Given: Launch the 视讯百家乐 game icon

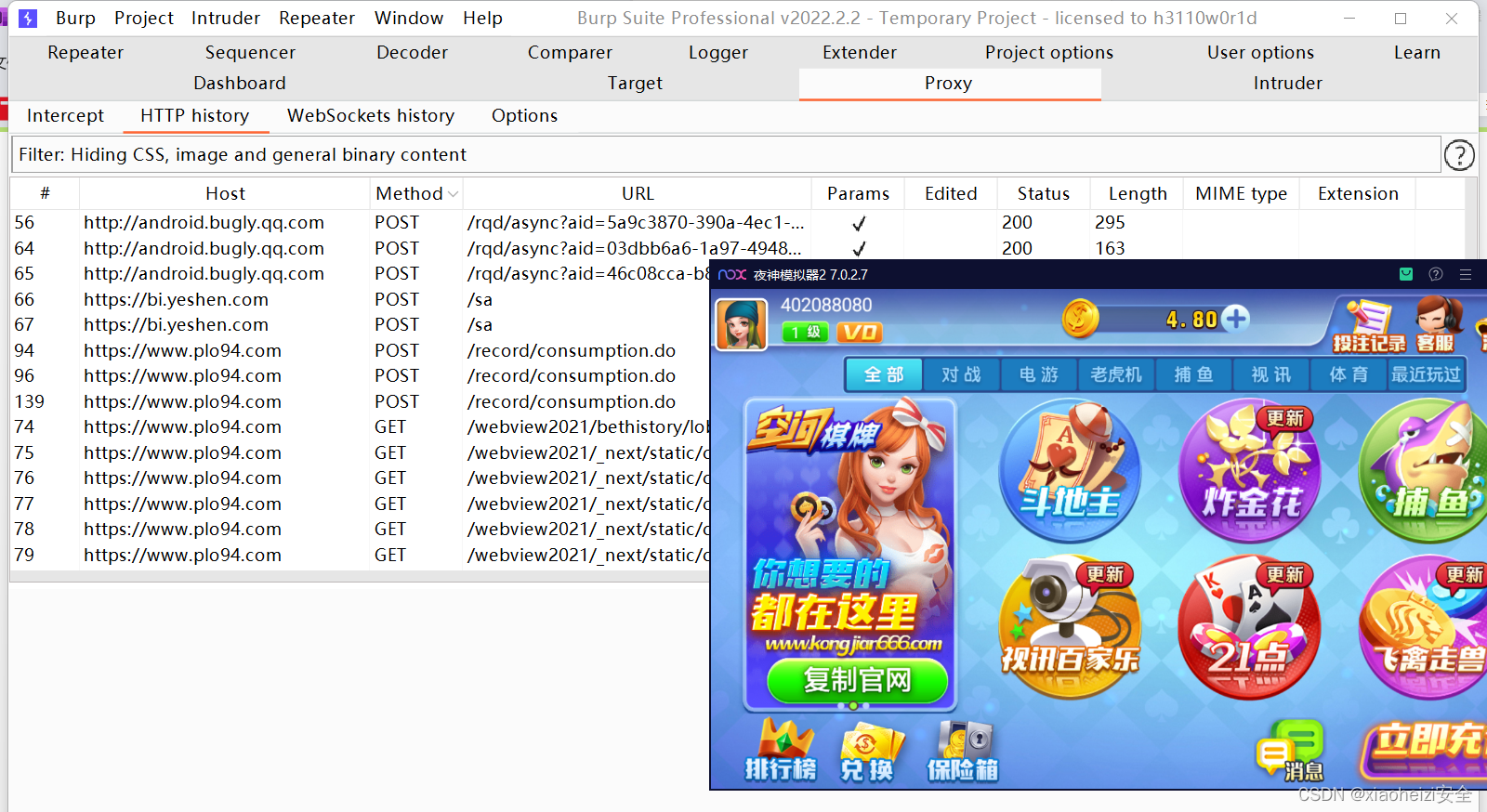Looking at the screenshot, I should tap(1070, 628).
